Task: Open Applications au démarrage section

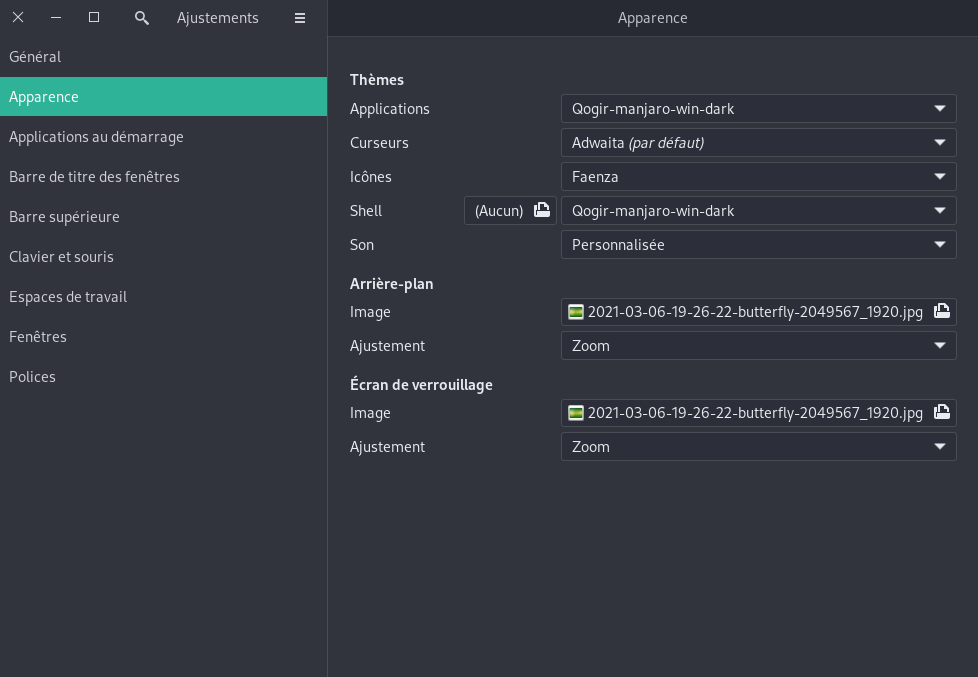Action: [x=163, y=137]
